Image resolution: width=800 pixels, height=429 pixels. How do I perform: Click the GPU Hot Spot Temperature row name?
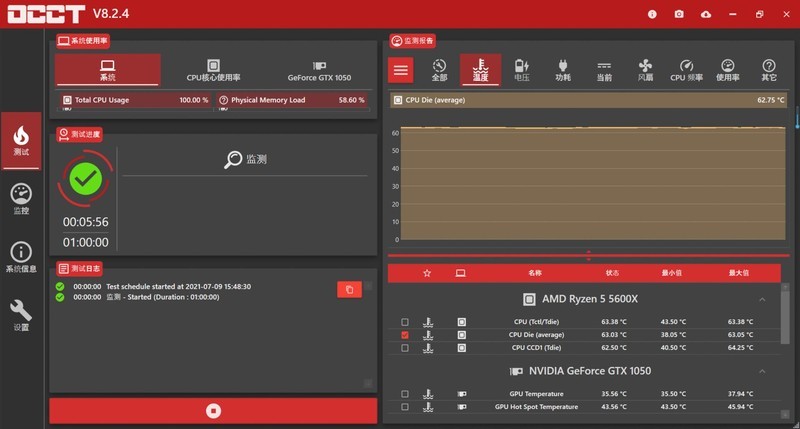point(536,407)
